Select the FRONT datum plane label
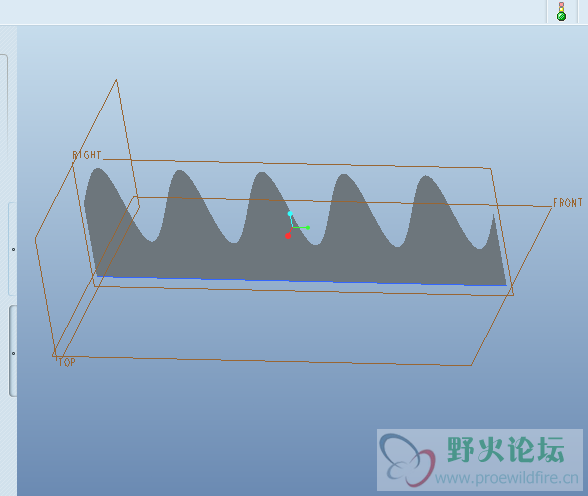 tap(567, 203)
